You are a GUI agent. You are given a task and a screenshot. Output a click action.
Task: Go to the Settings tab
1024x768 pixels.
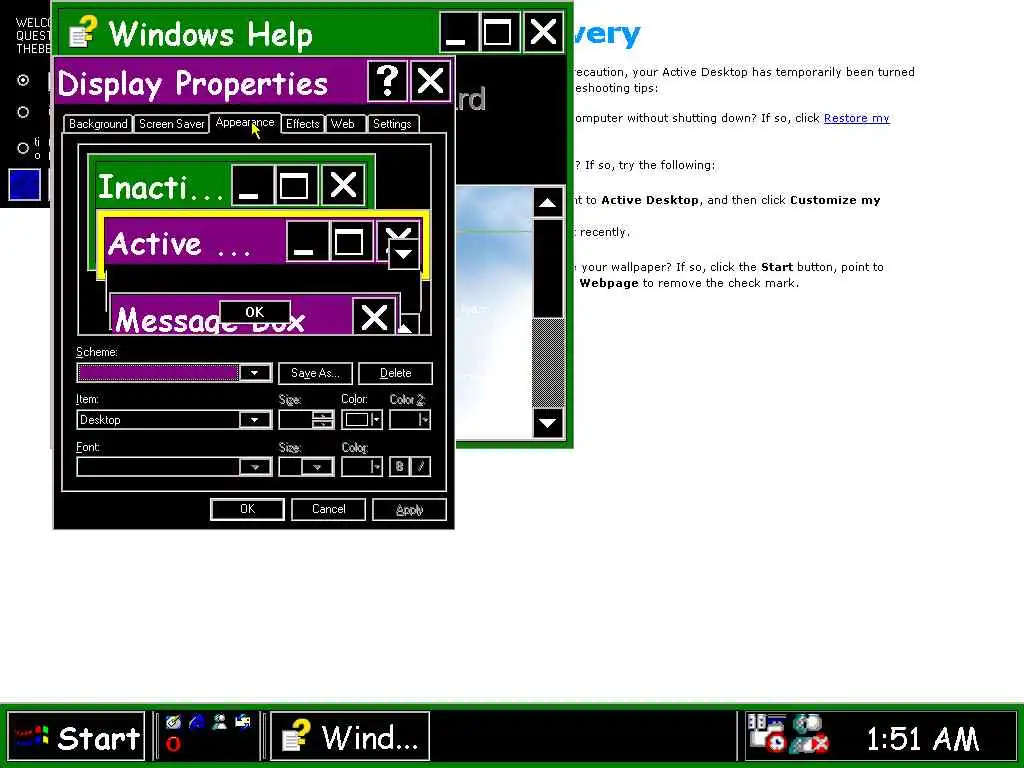[392, 124]
